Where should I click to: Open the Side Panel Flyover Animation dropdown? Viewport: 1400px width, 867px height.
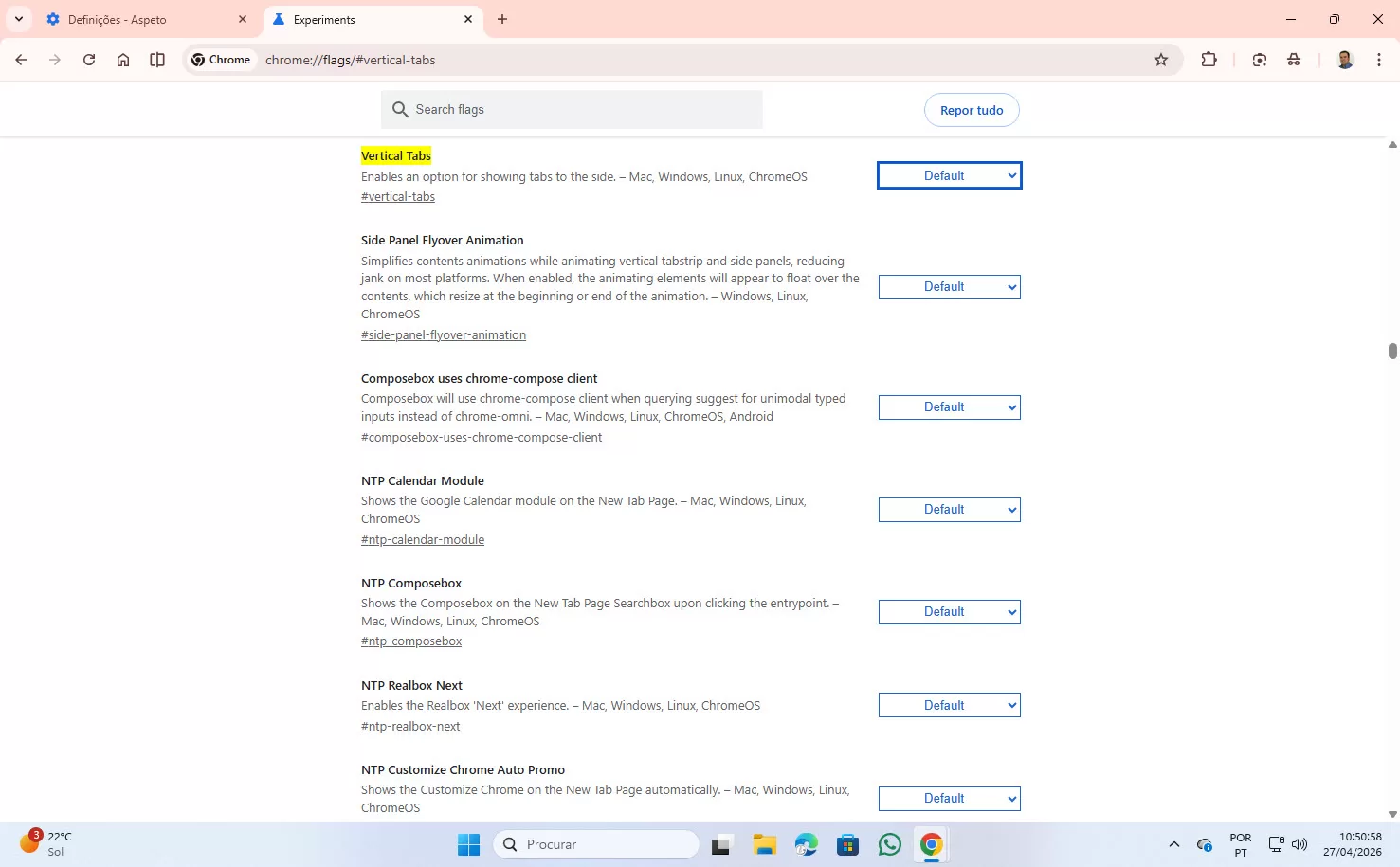949,287
